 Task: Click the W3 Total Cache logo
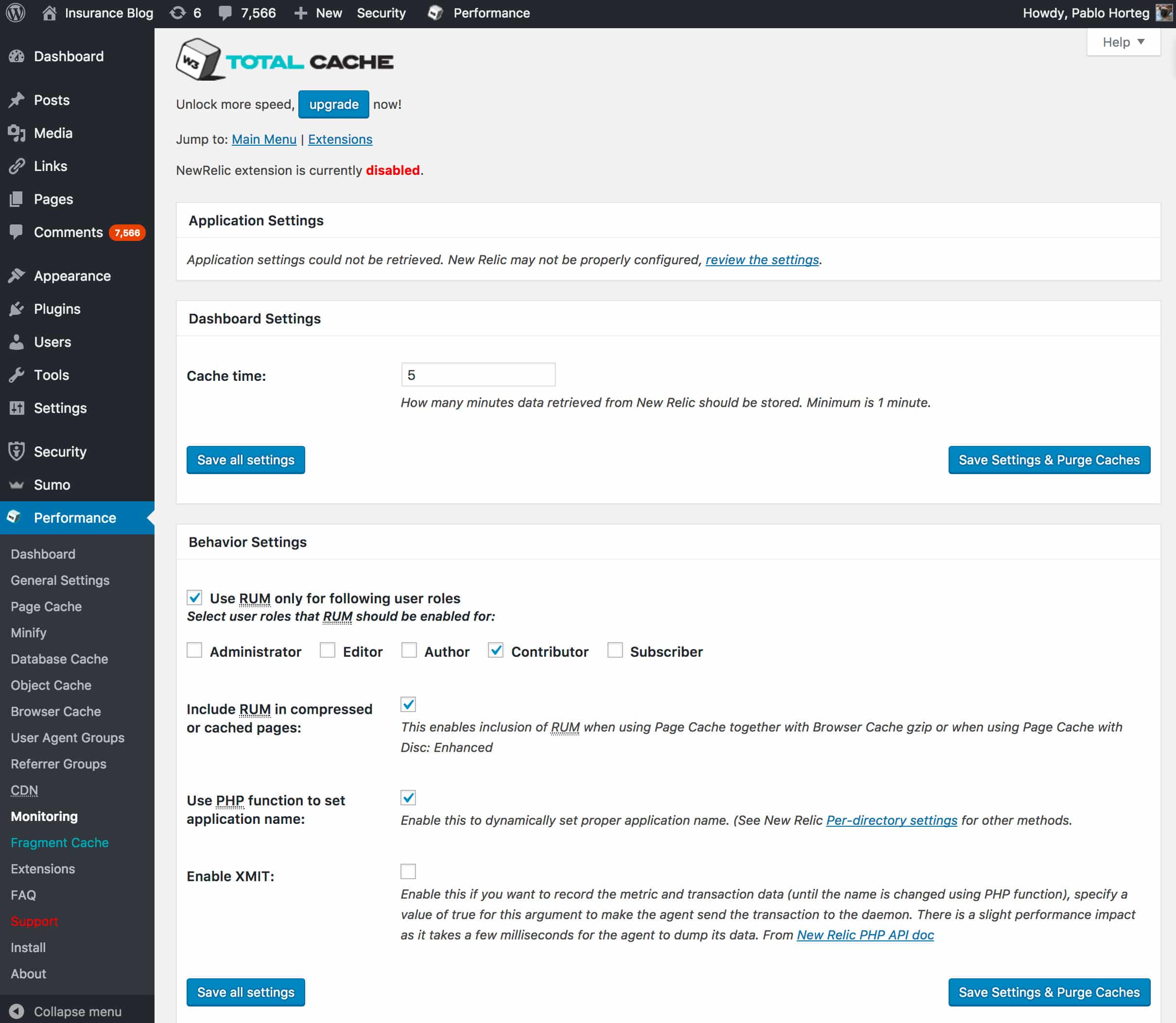285,59
